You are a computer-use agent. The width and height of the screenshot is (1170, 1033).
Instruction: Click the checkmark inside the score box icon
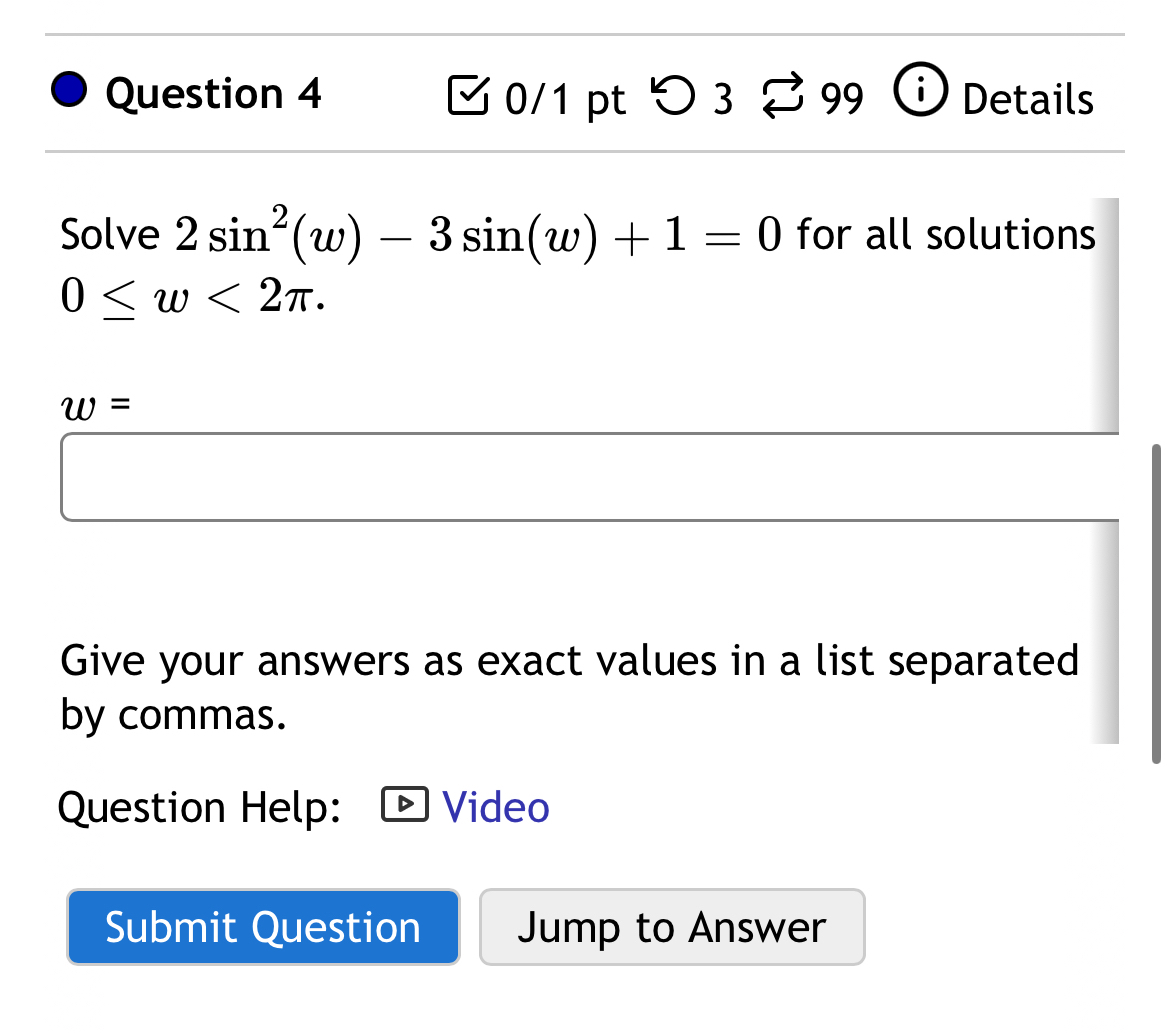(470, 95)
